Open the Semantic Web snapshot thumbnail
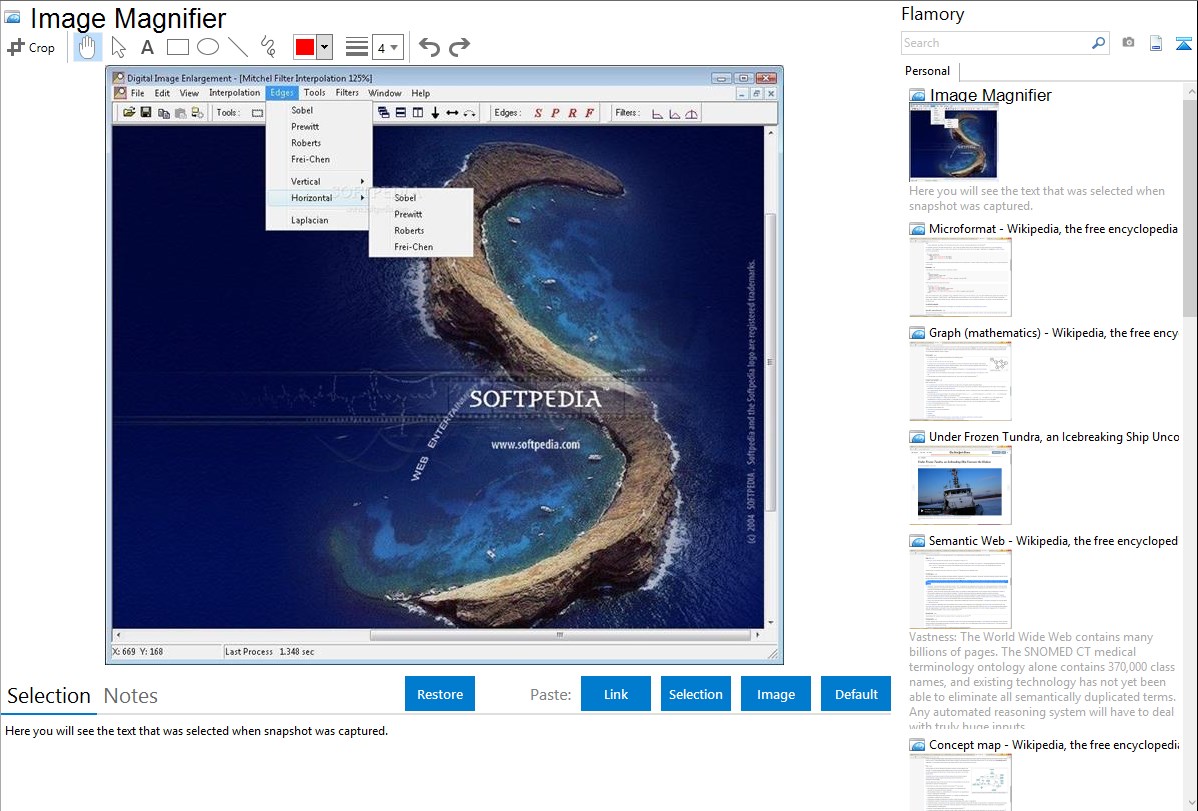Viewport: 1198px width, 811px height. click(x=960, y=588)
